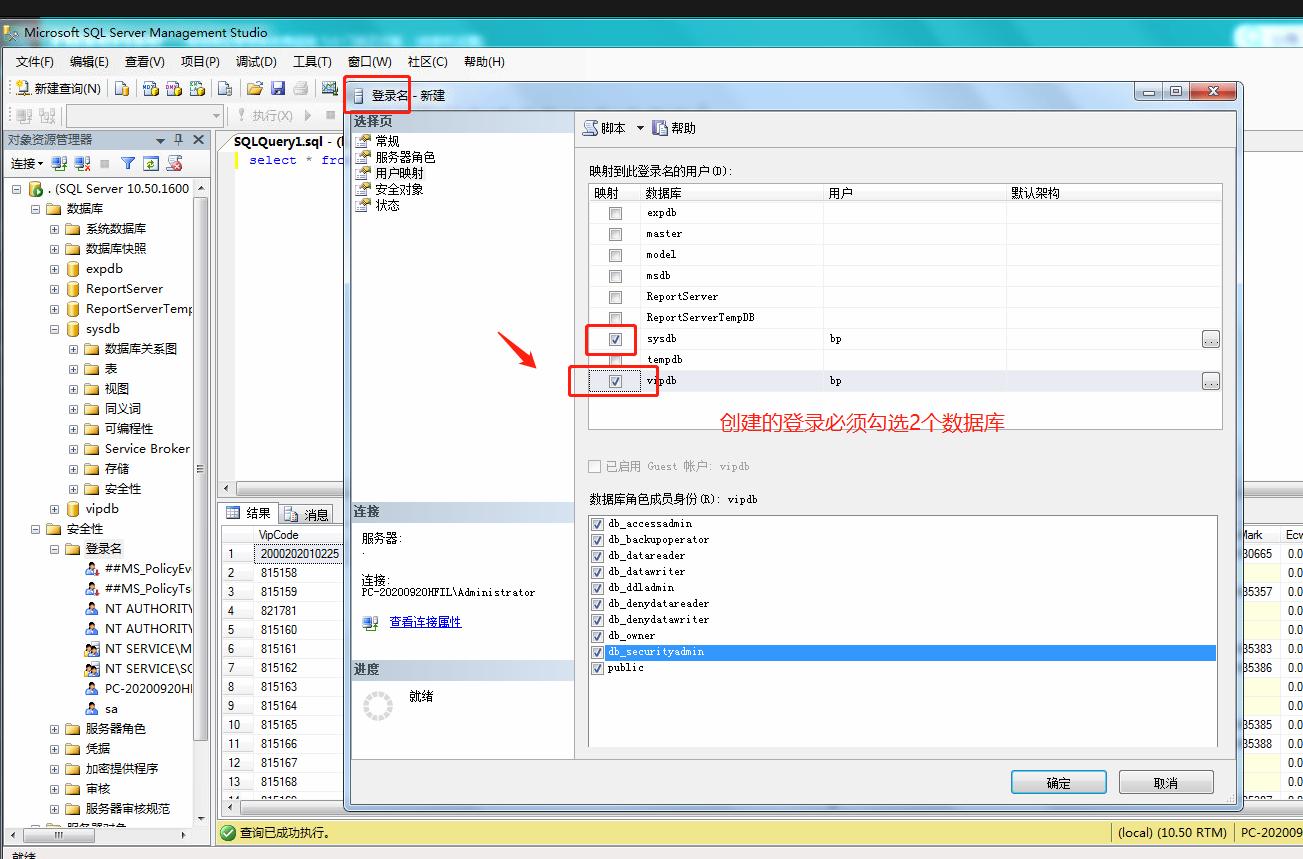Viewport: 1303px width, 859px height.
Task: Expand the 系统数据库 tree node
Action: click(55, 229)
